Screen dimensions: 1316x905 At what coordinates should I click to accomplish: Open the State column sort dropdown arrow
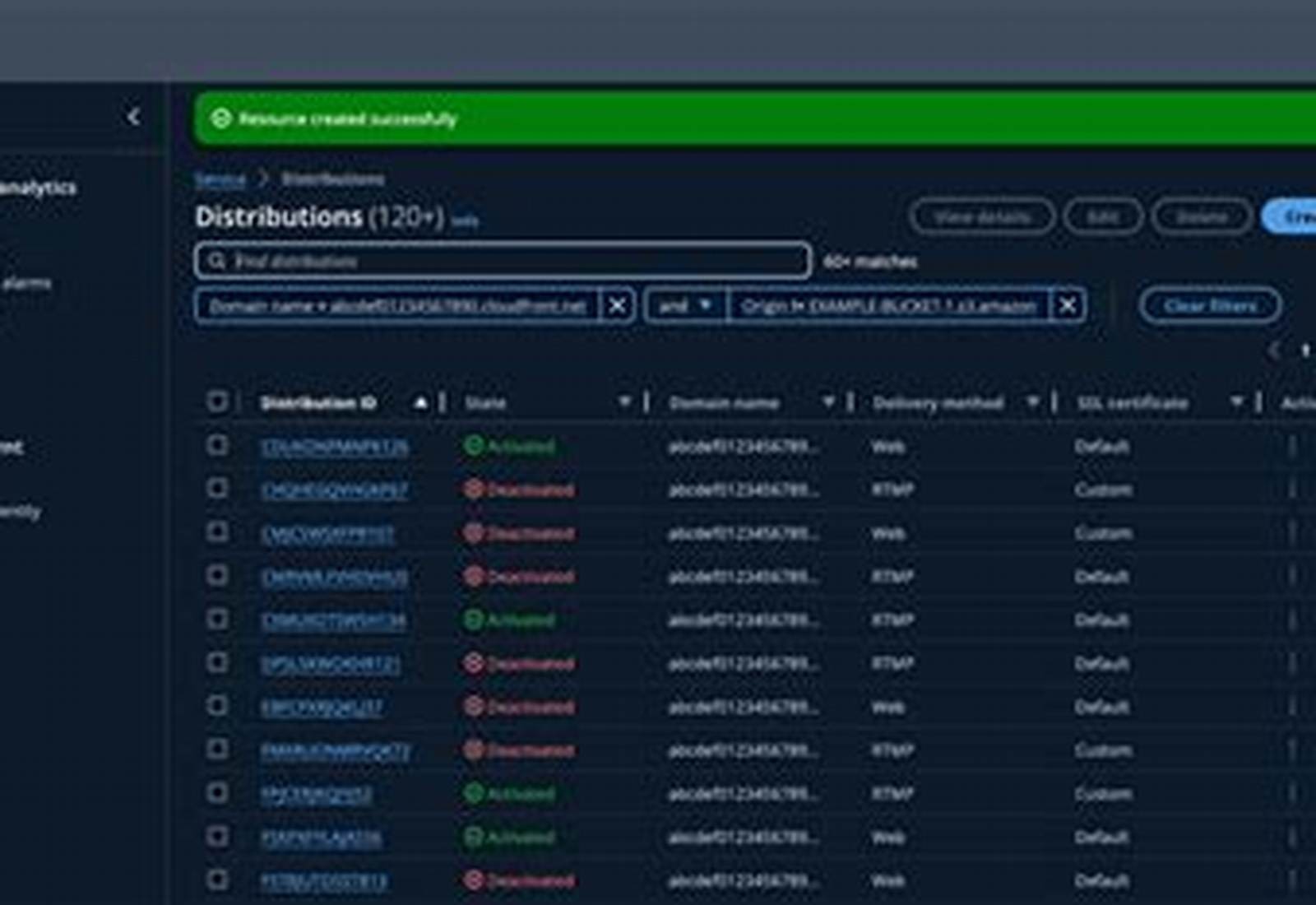click(x=624, y=402)
